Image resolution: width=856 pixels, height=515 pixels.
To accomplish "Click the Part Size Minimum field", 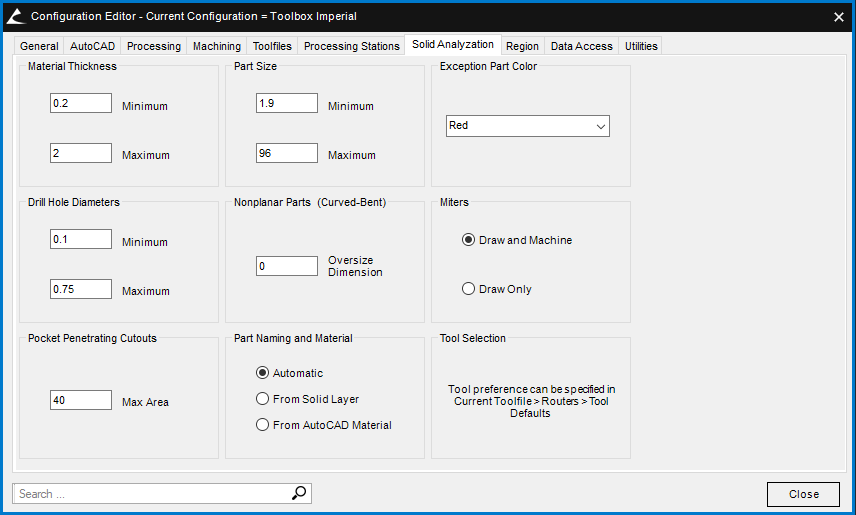I will pyautogui.click(x=287, y=103).
